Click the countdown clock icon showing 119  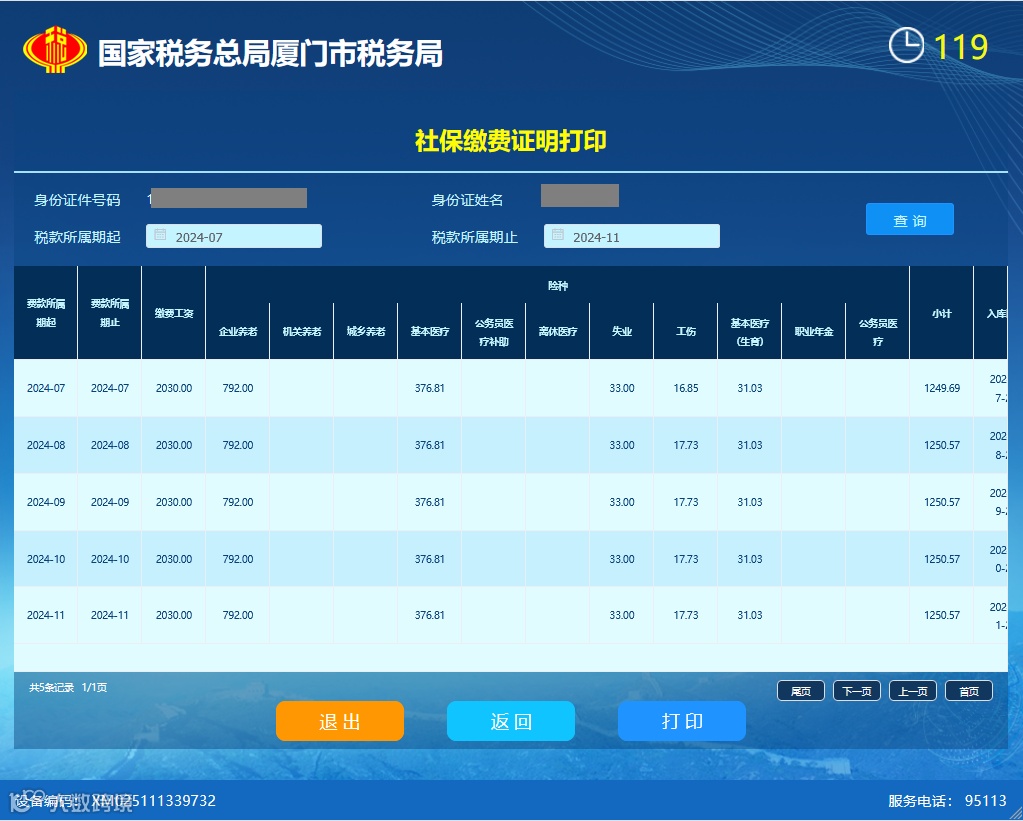tap(905, 46)
